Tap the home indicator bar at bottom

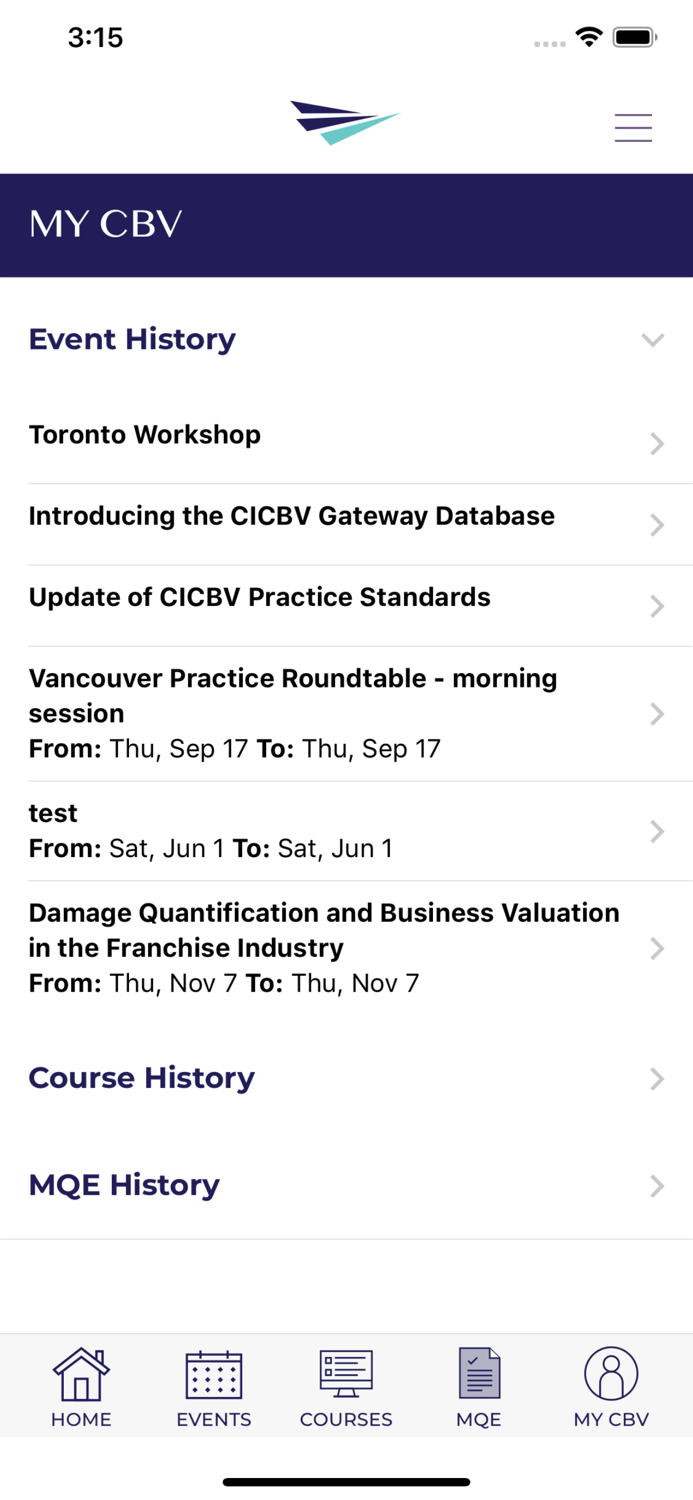click(x=346, y=1482)
